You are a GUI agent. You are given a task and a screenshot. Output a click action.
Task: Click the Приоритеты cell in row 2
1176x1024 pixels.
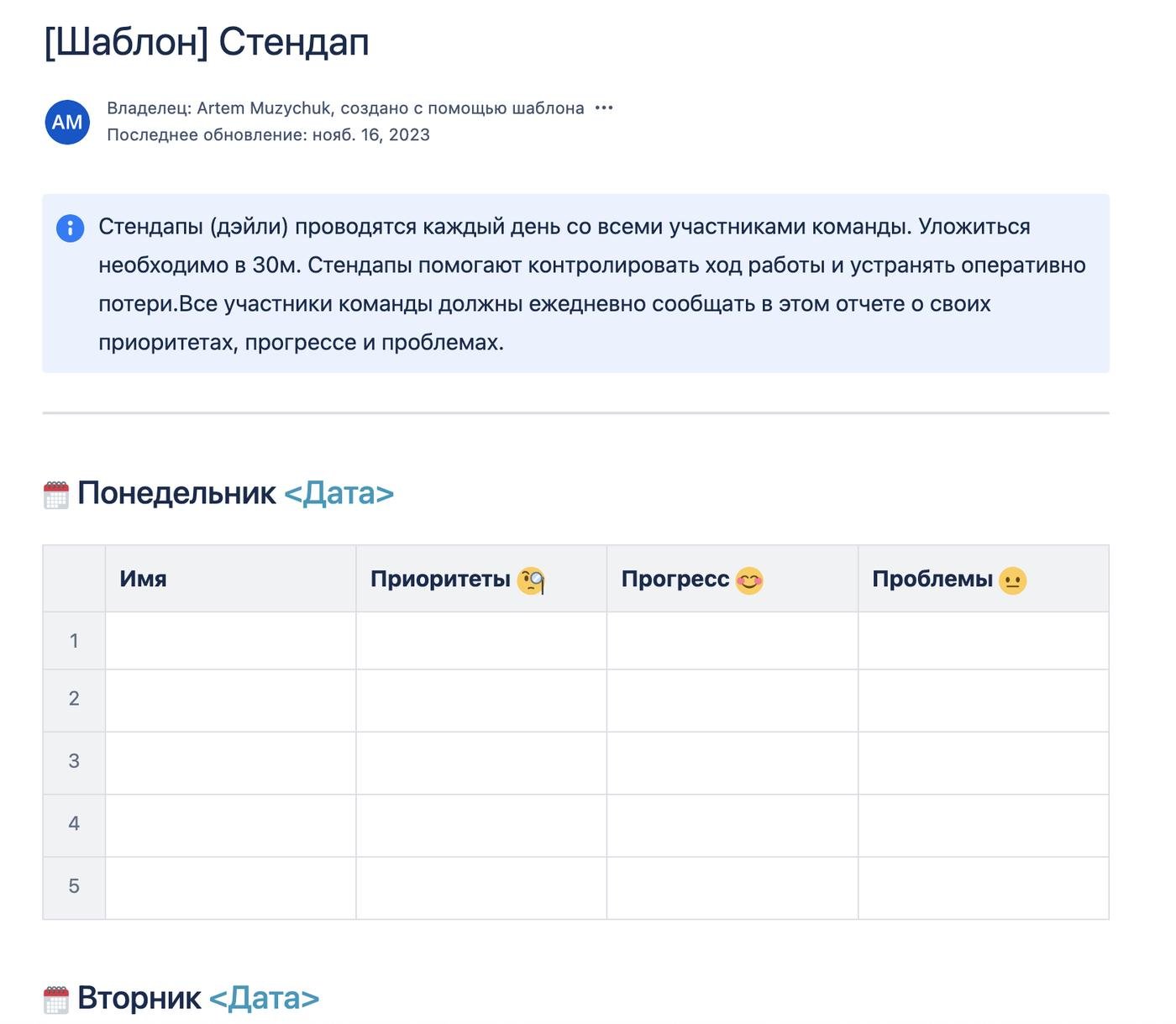point(481,701)
